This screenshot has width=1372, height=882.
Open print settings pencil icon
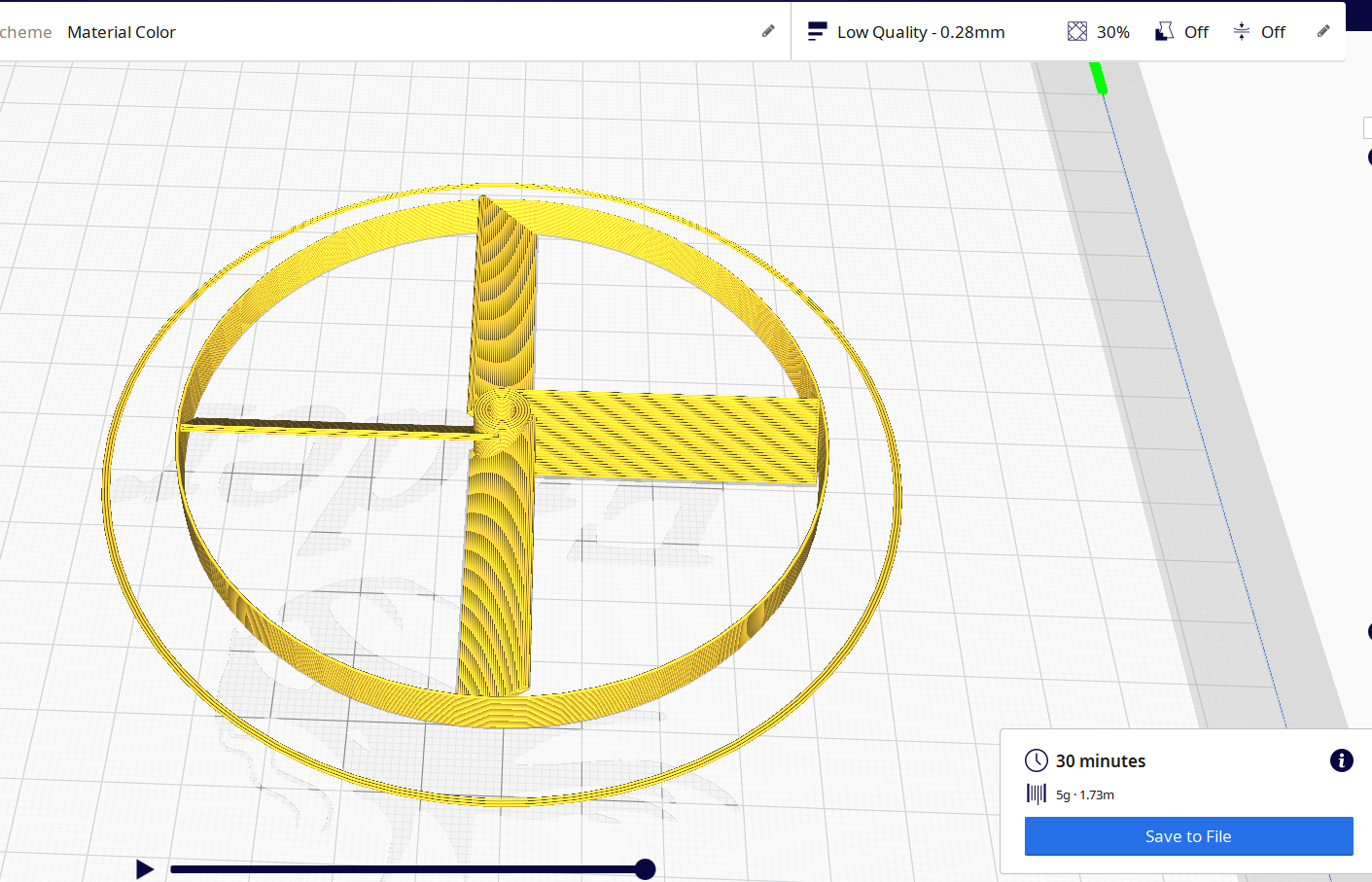pos(1323,31)
